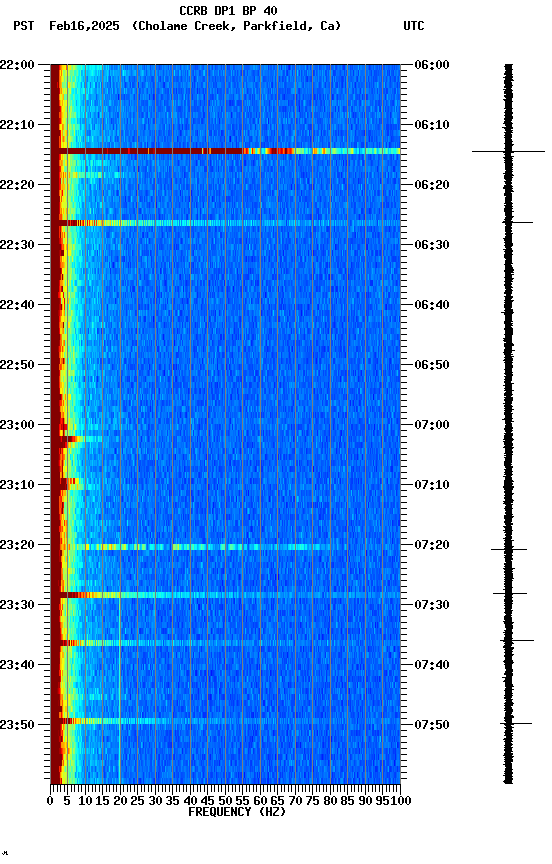The width and height of the screenshot is (552, 864).
Task: Select the UTC timezone label
Action: click(x=414, y=26)
